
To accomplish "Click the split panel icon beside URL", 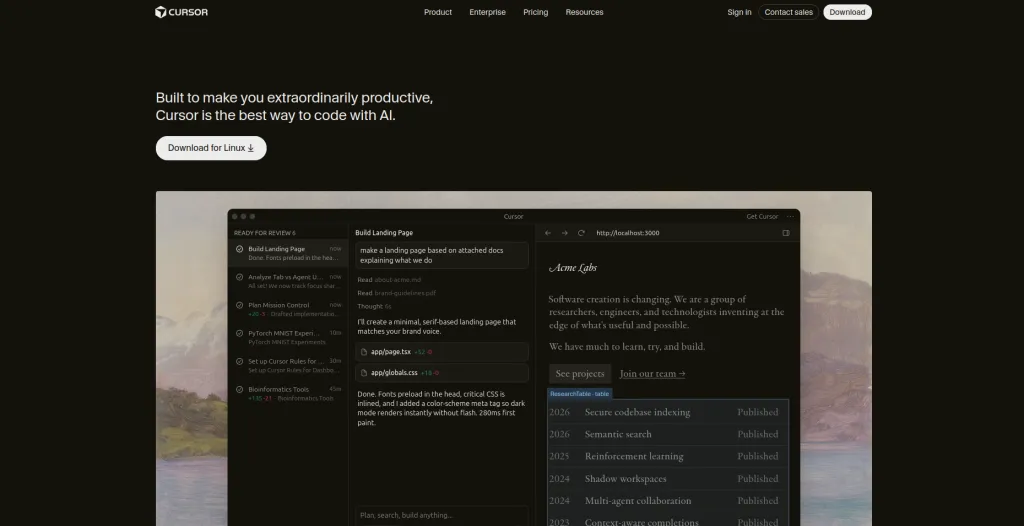I will click(x=786, y=233).
